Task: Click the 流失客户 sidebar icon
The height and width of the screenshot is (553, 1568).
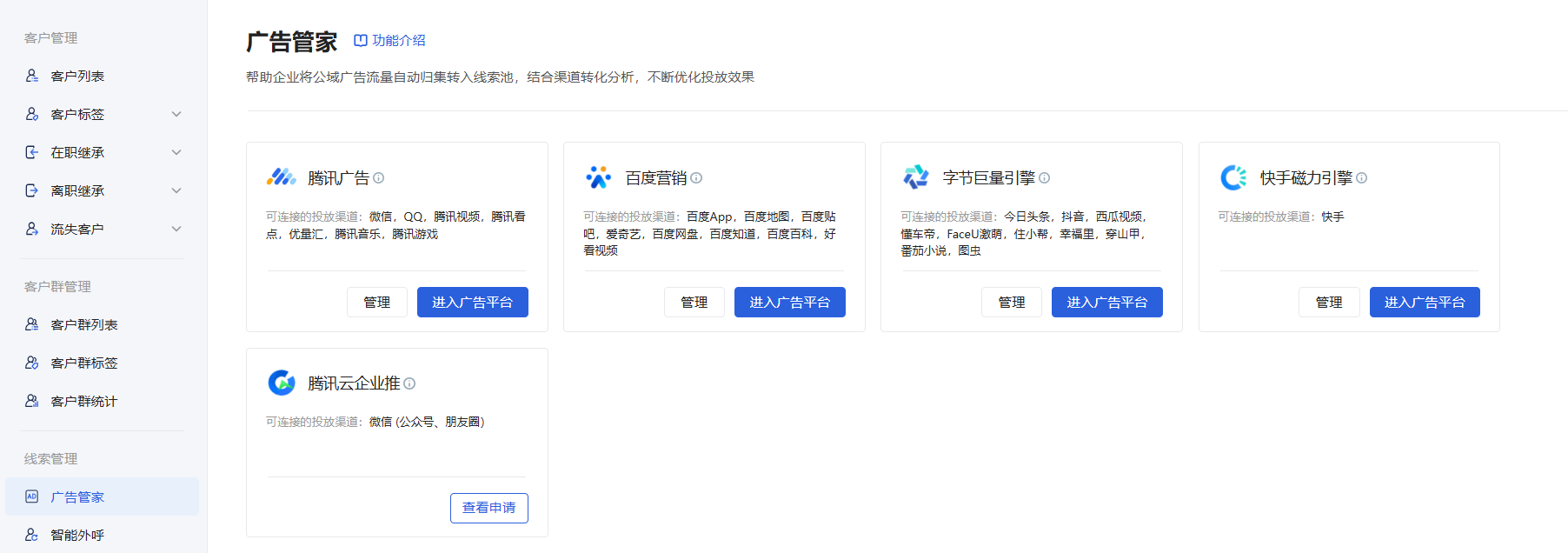Action: 32,229
